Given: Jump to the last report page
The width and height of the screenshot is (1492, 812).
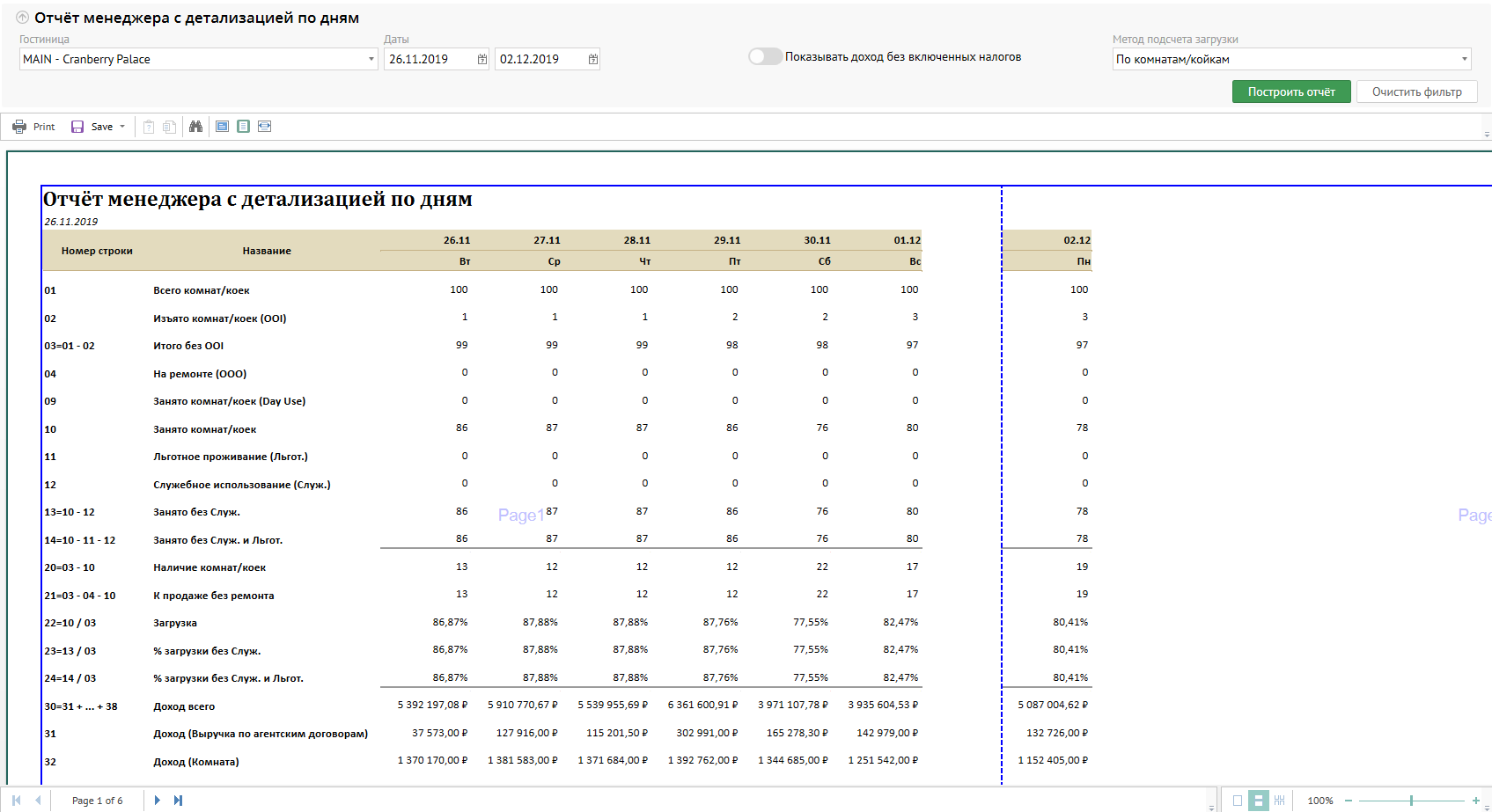Looking at the screenshot, I should (x=178, y=800).
